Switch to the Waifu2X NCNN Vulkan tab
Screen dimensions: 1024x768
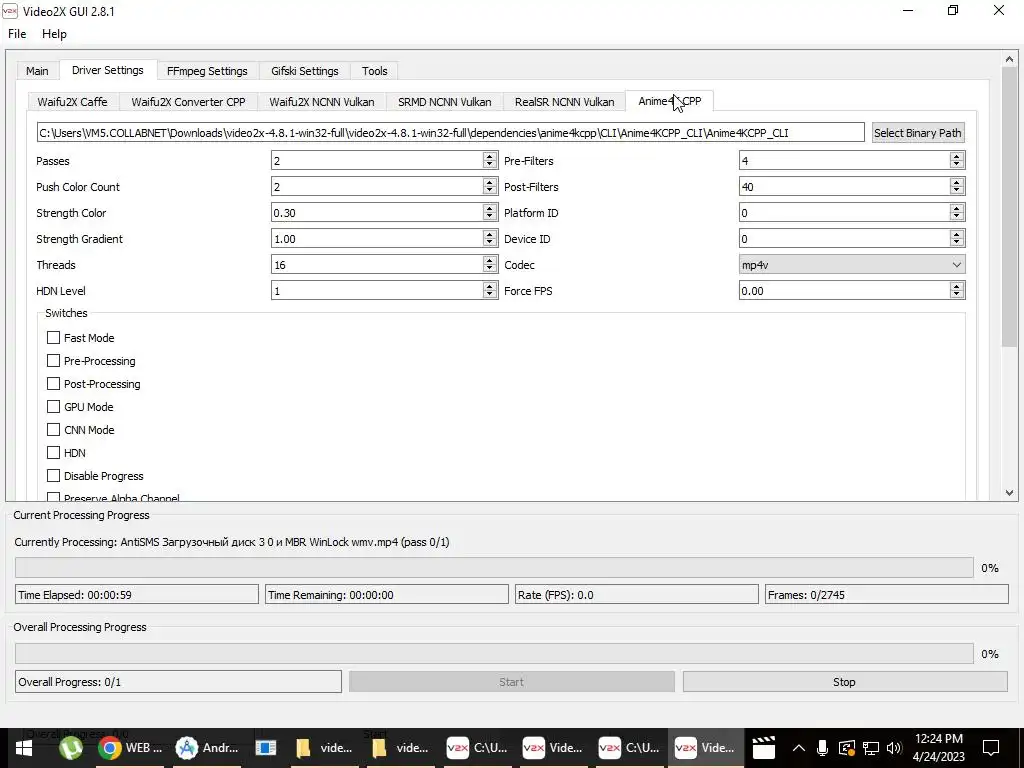(x=322, y=102)
